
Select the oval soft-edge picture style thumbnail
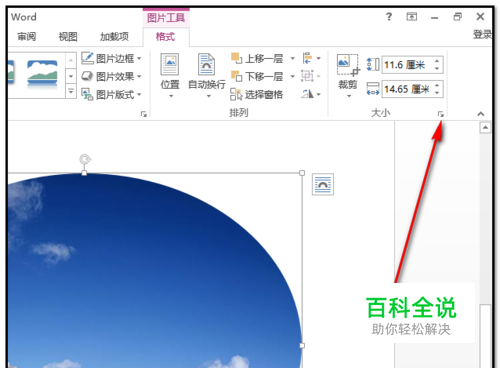click(x=42, y=75)
